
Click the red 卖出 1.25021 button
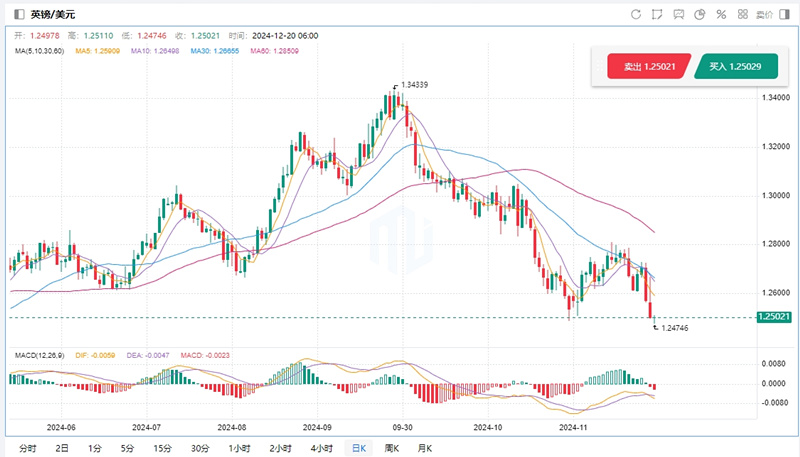point(648,66)
